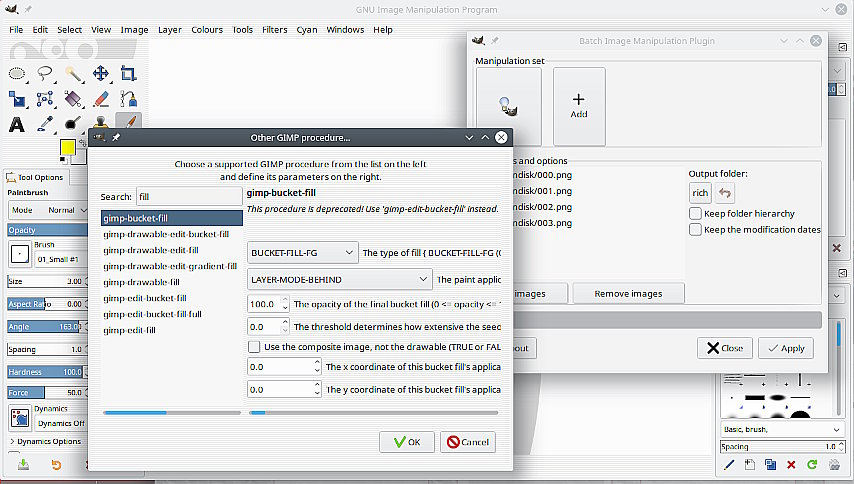Click the Search field containing 'fill'

189,197
